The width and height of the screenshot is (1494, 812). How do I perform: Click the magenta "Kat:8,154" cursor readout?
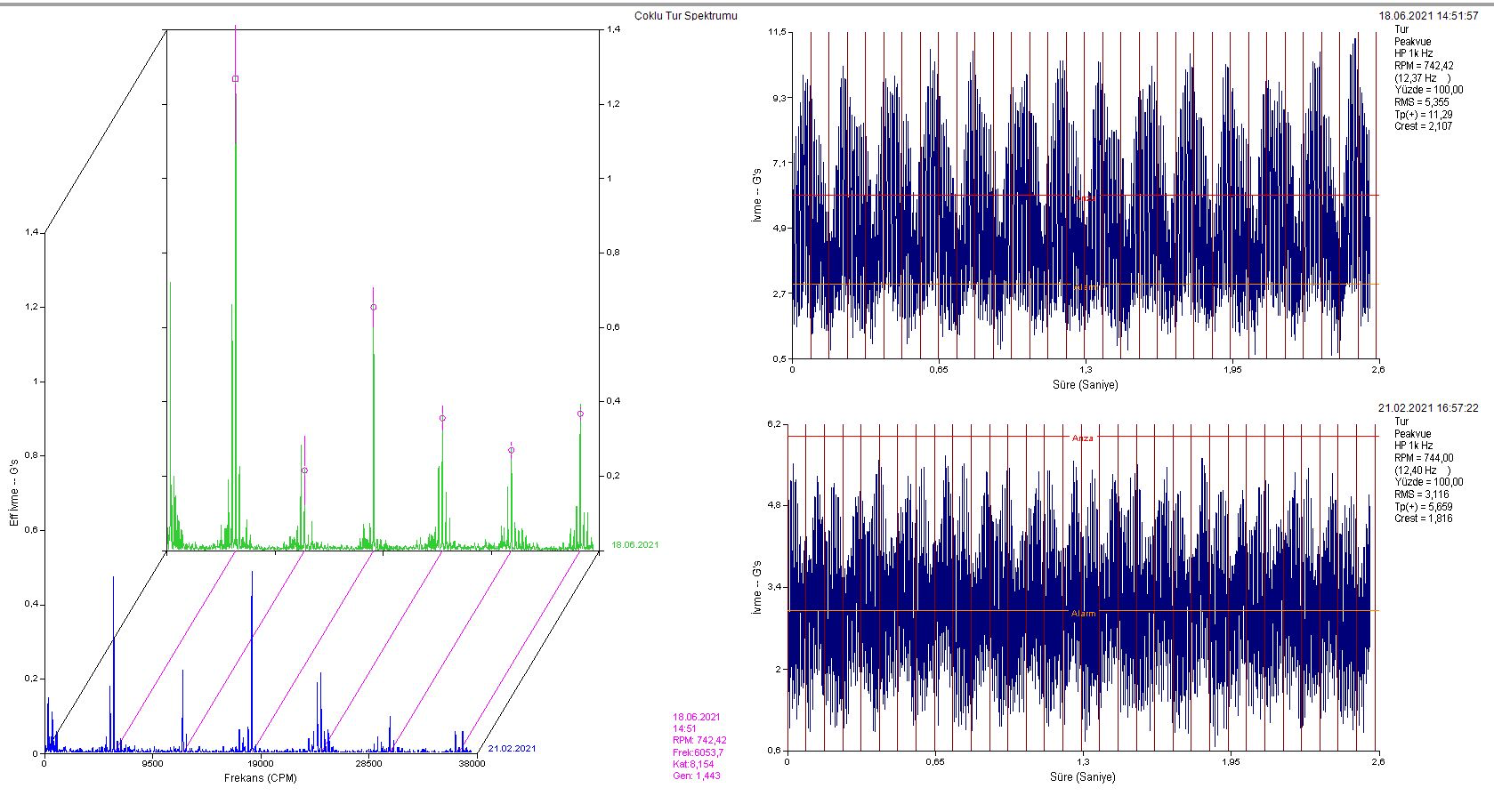[x=692, y=764]
